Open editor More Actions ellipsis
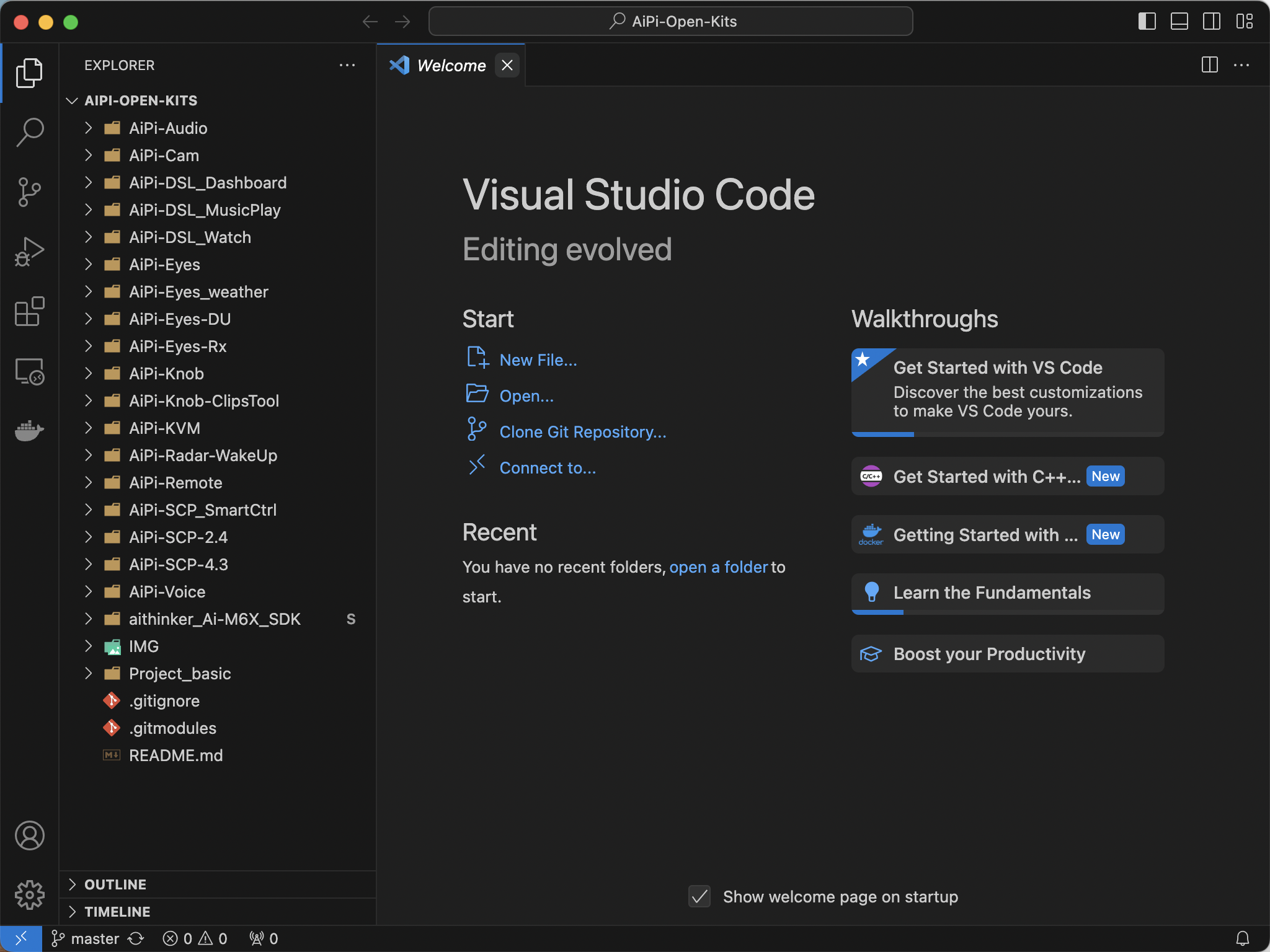 [1241, 65]
